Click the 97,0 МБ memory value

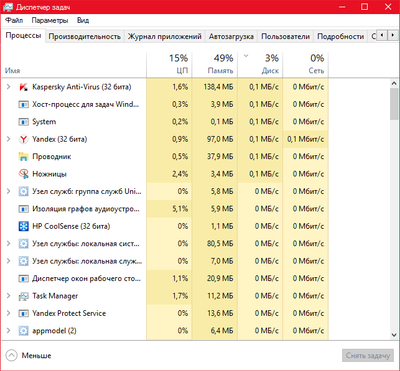[x=220, y=139]
